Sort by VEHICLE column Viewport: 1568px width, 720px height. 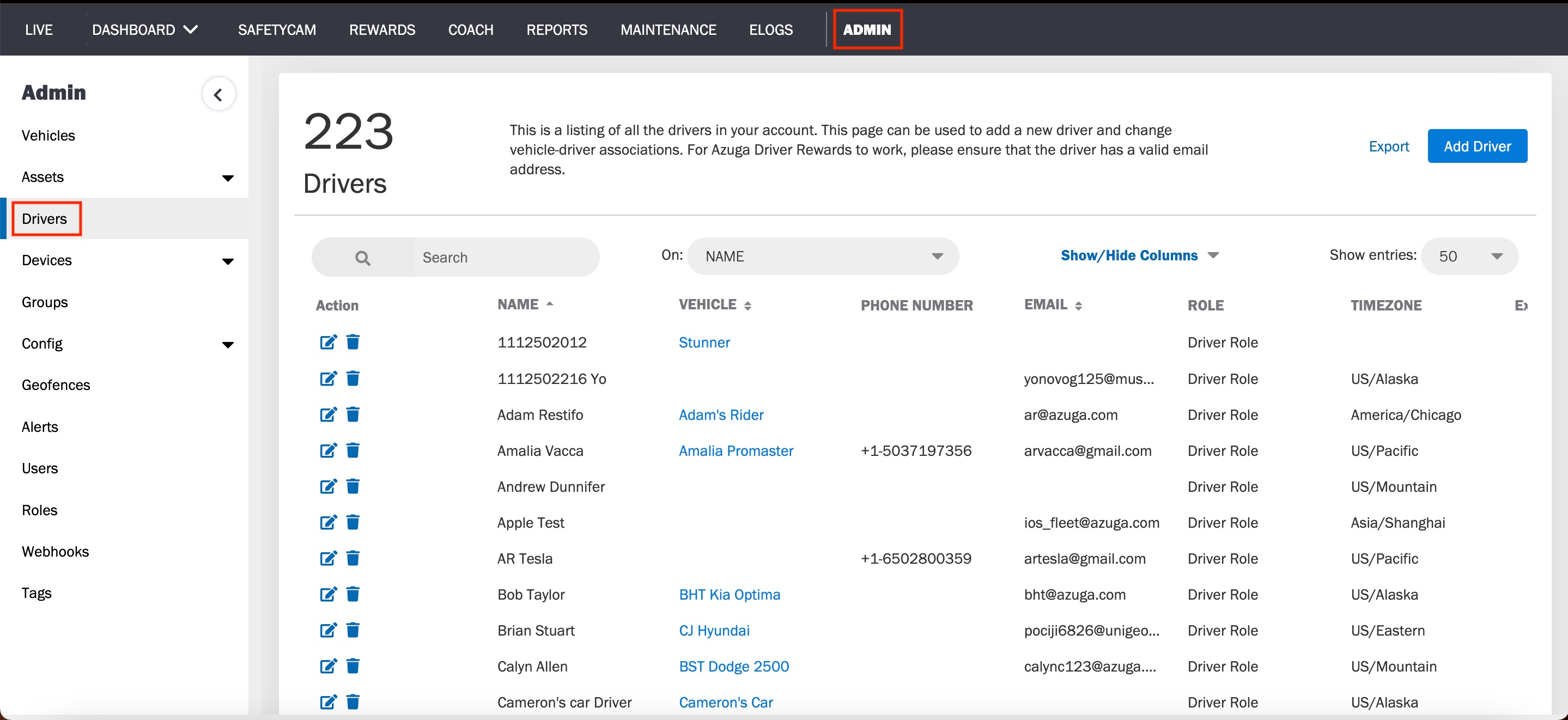715,304
